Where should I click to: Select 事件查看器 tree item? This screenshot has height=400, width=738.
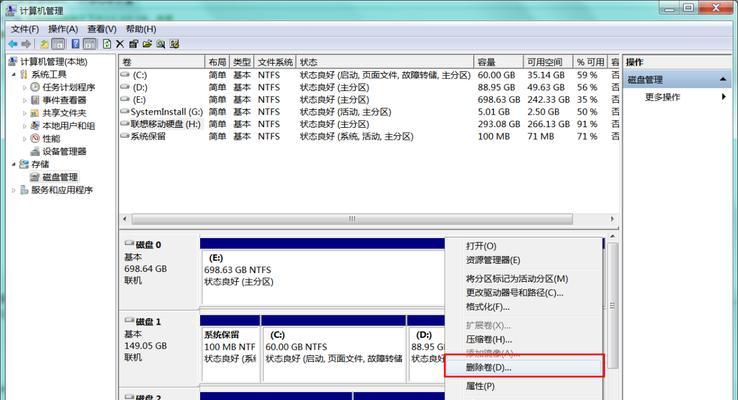[64, 100]
